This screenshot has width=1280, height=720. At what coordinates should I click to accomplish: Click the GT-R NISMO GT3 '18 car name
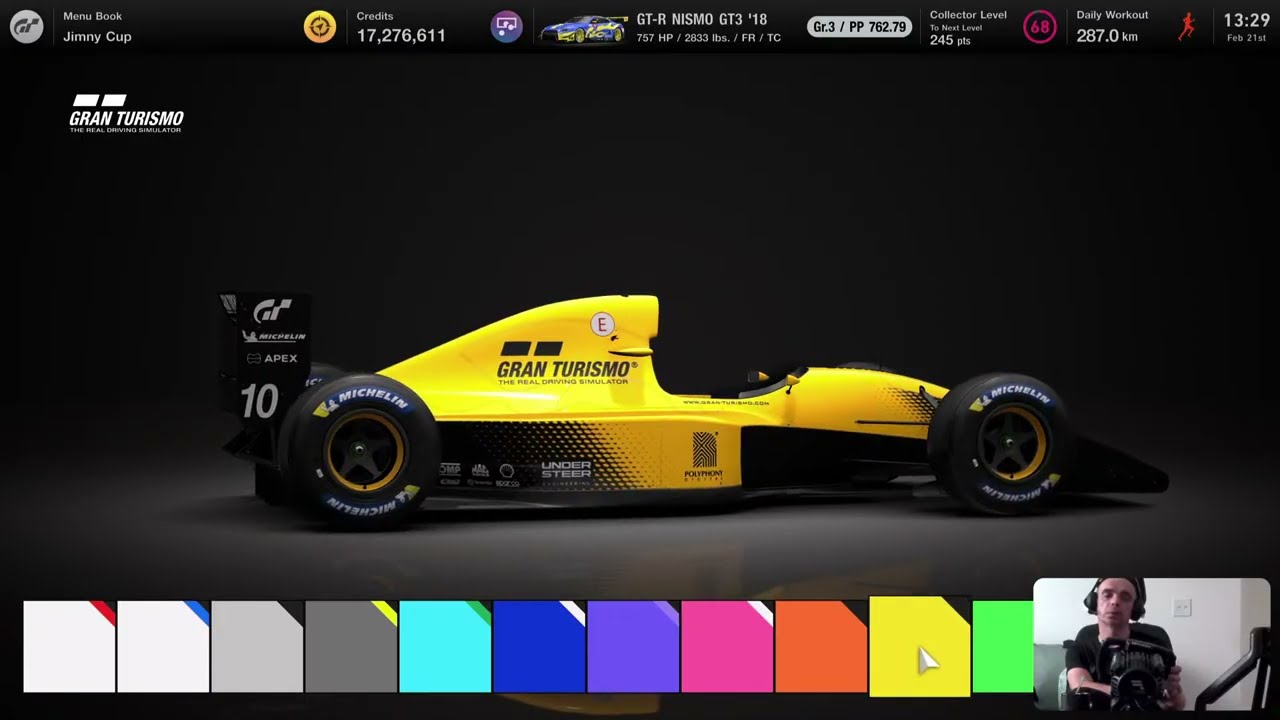pyautogui.click(x=702, y=19)
